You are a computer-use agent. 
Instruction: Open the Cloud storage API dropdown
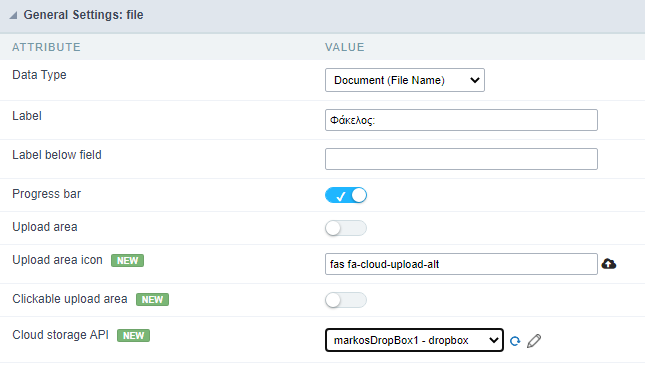pyautogui.click(x=414, y=340)
